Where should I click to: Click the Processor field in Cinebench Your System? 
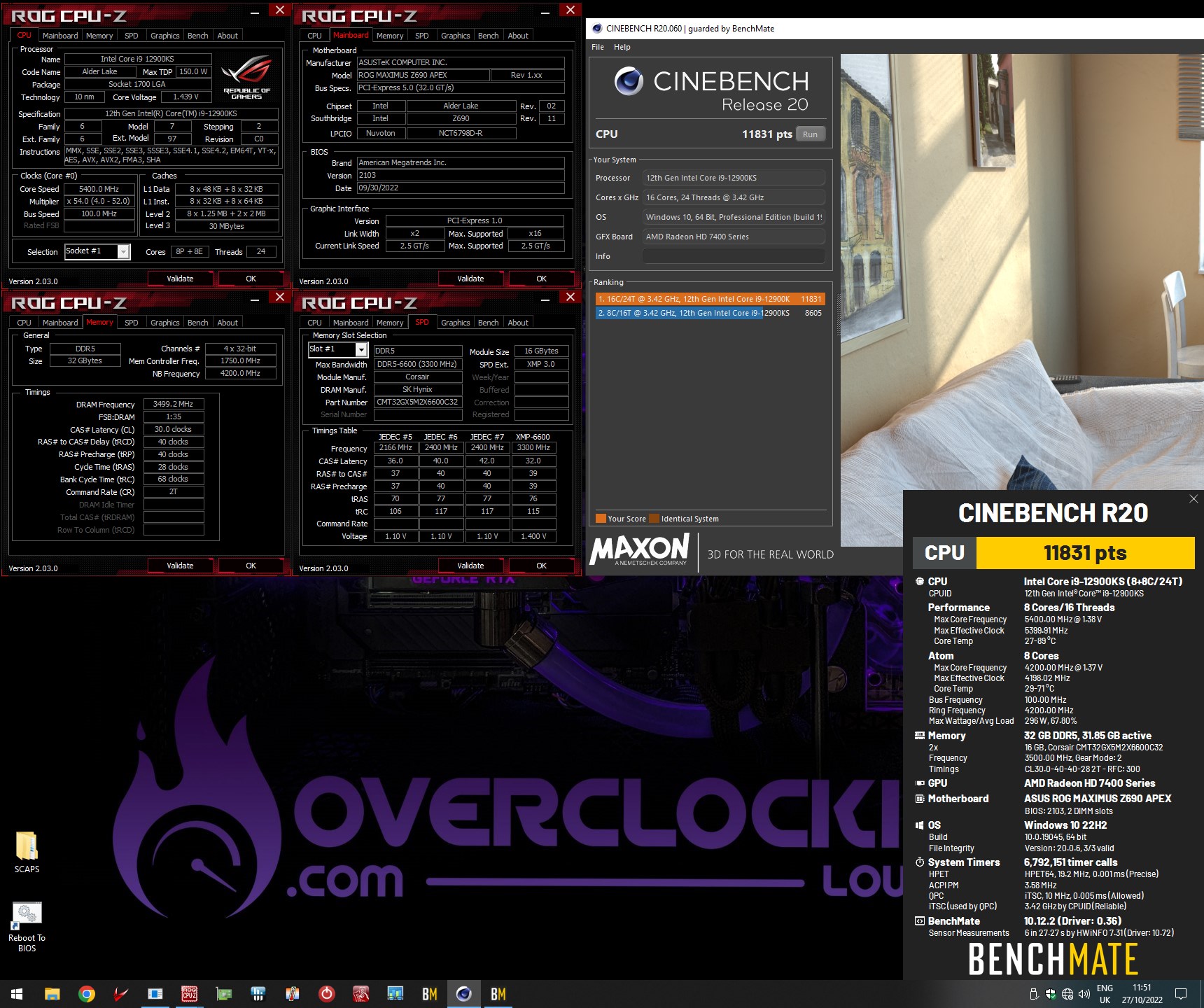point(734,178)
